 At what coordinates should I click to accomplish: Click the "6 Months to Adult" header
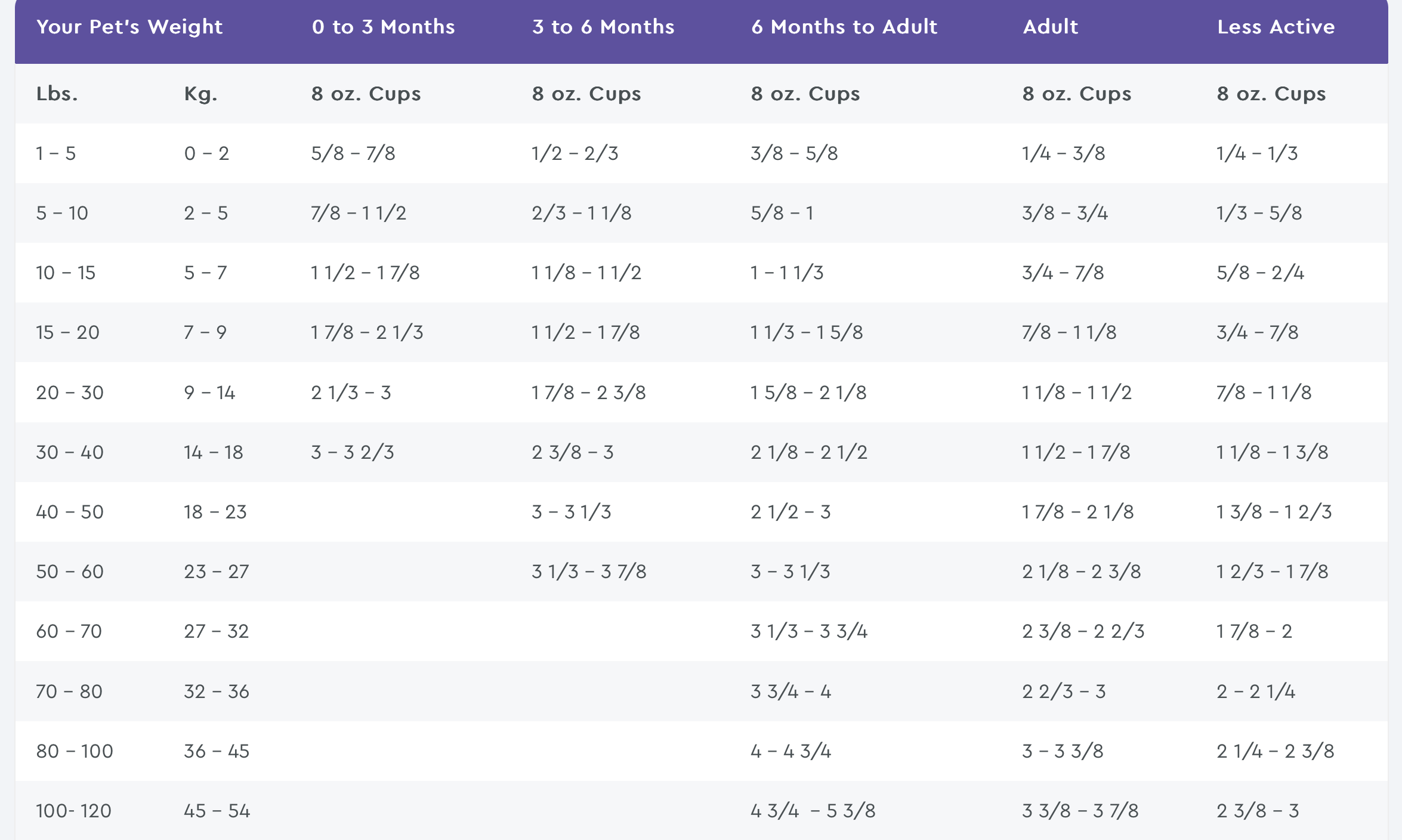[844, 27]
